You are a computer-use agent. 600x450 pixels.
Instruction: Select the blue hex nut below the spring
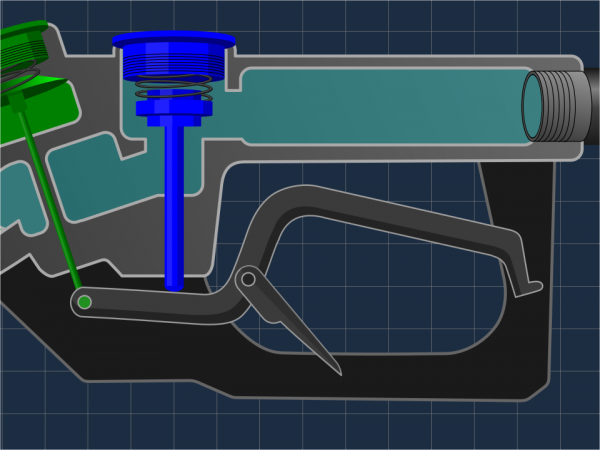[x=173, y=108]
